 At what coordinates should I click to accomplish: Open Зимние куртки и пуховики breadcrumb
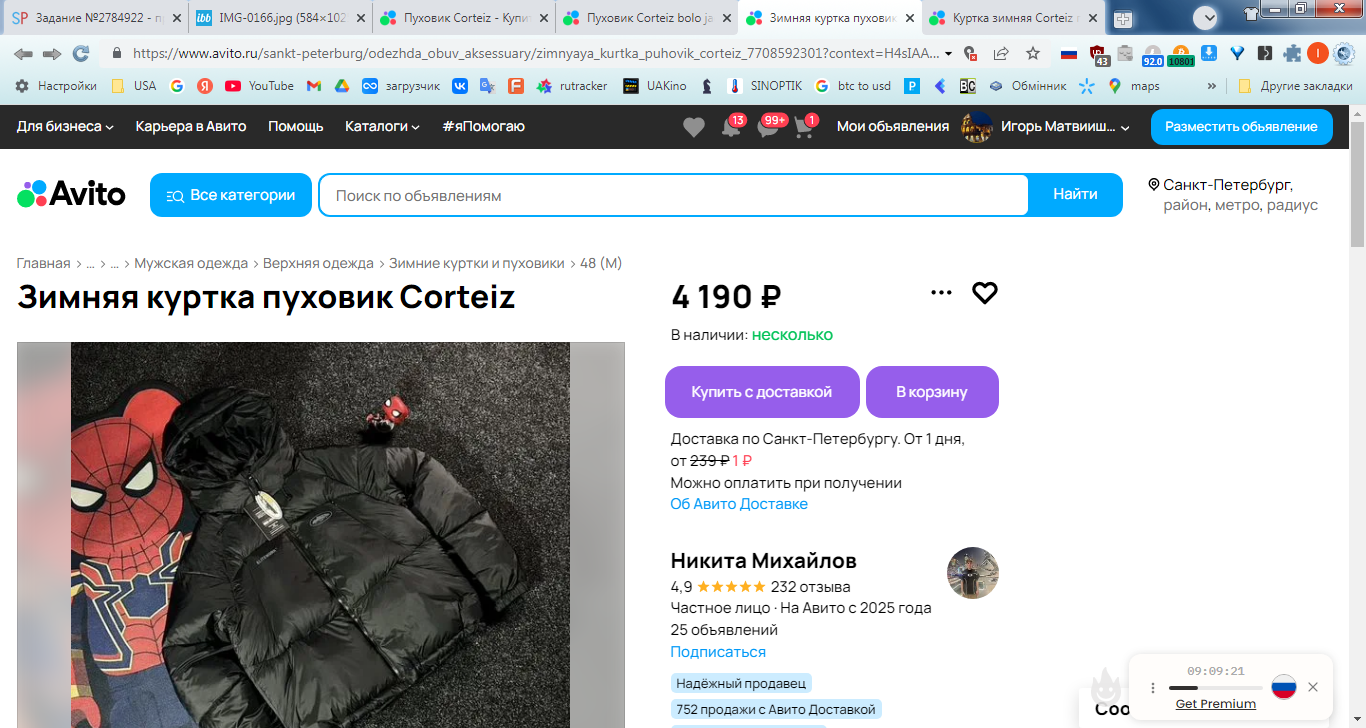(477, 263)
